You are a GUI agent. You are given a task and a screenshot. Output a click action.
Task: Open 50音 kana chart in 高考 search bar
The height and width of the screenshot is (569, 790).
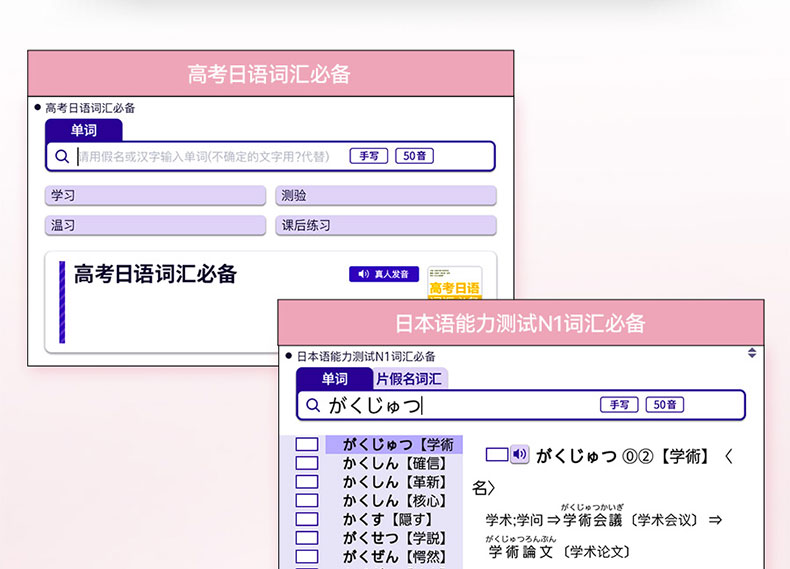[414, 156]
